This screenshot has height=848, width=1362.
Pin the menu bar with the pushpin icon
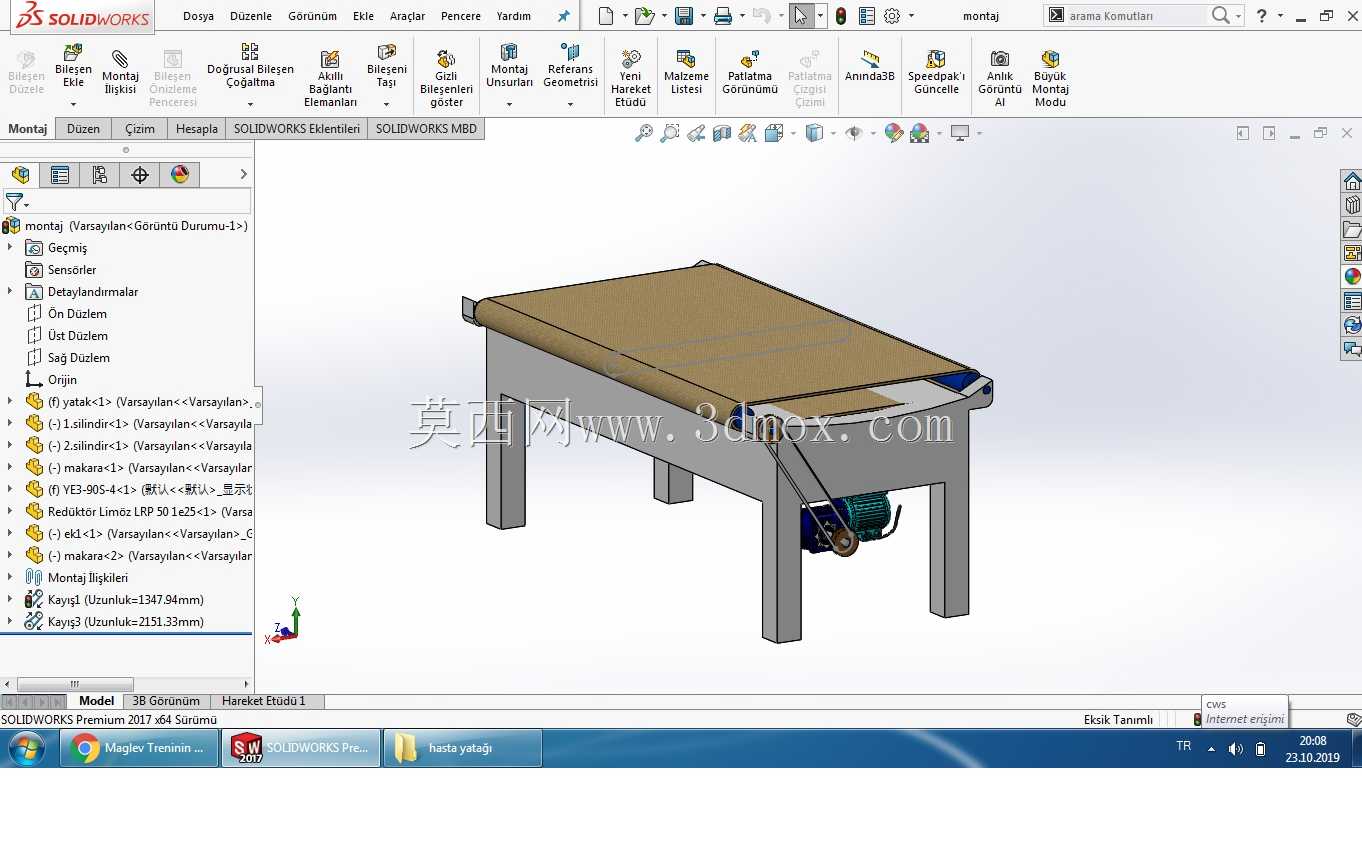click(564, 16)
